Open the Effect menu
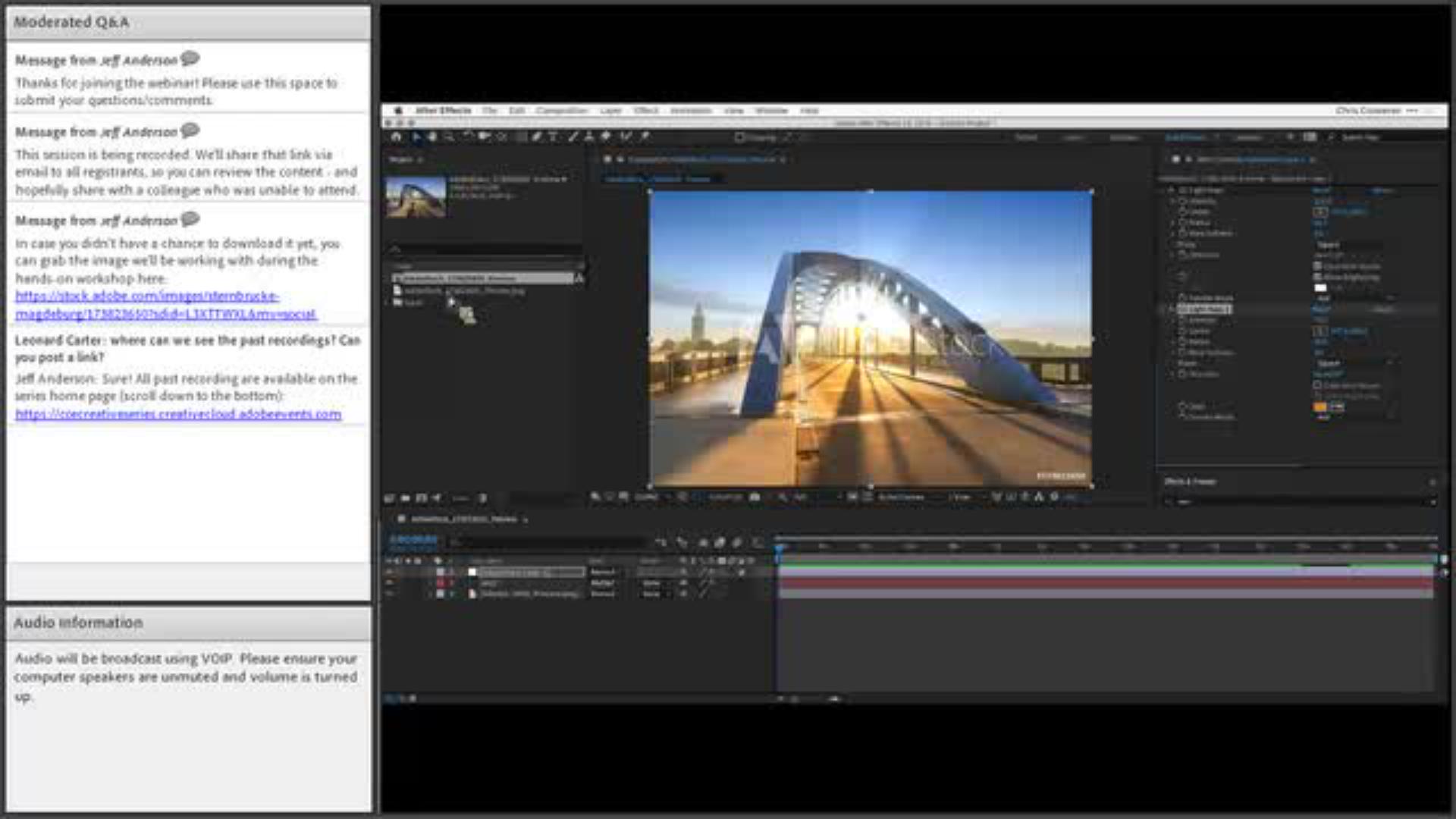 (x=646, y=111)
